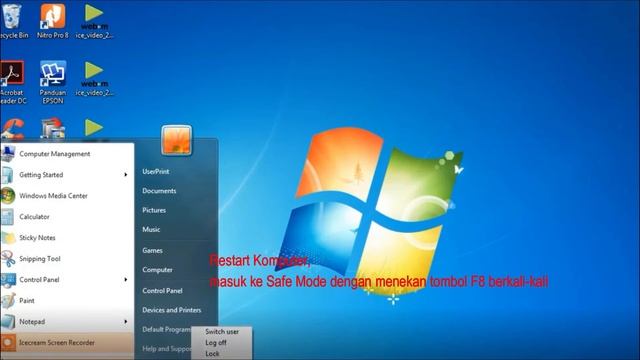Screen dimensions: 640x360
Task: Open Music from Start menu
Action: click(x=151, y=229)
